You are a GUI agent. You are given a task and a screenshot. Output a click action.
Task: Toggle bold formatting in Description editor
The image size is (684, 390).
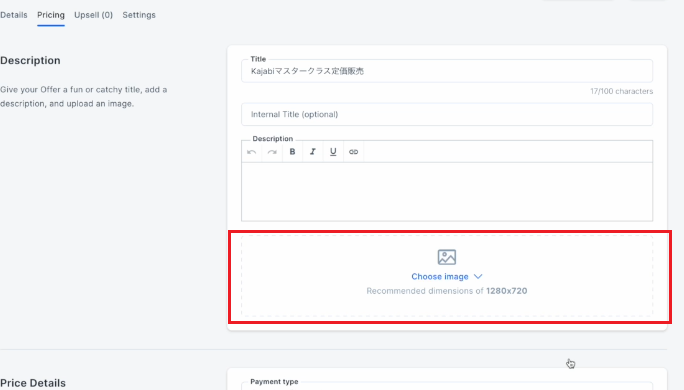coord(292,152)
